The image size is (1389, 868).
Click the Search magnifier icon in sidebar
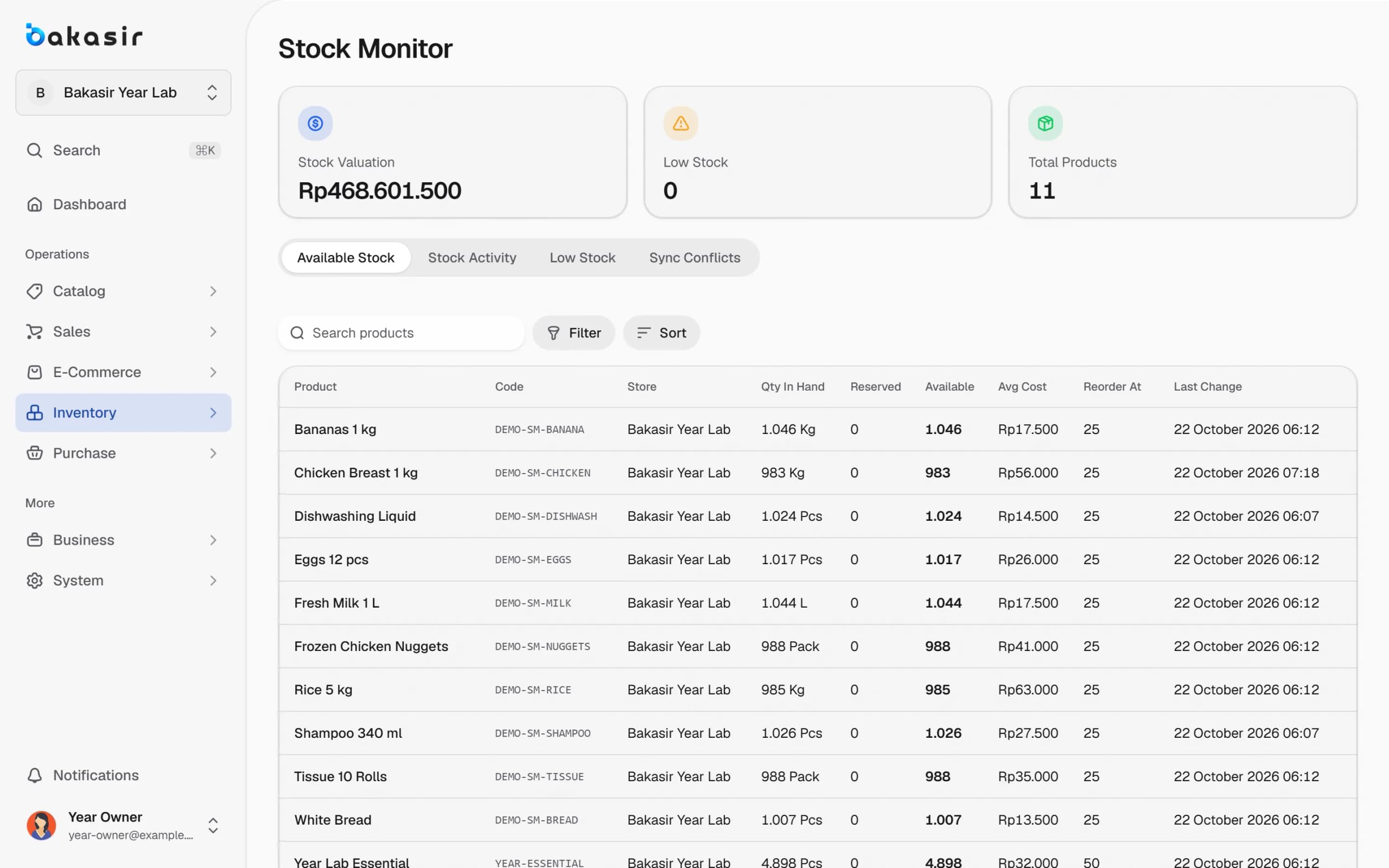tap(34, 150)
